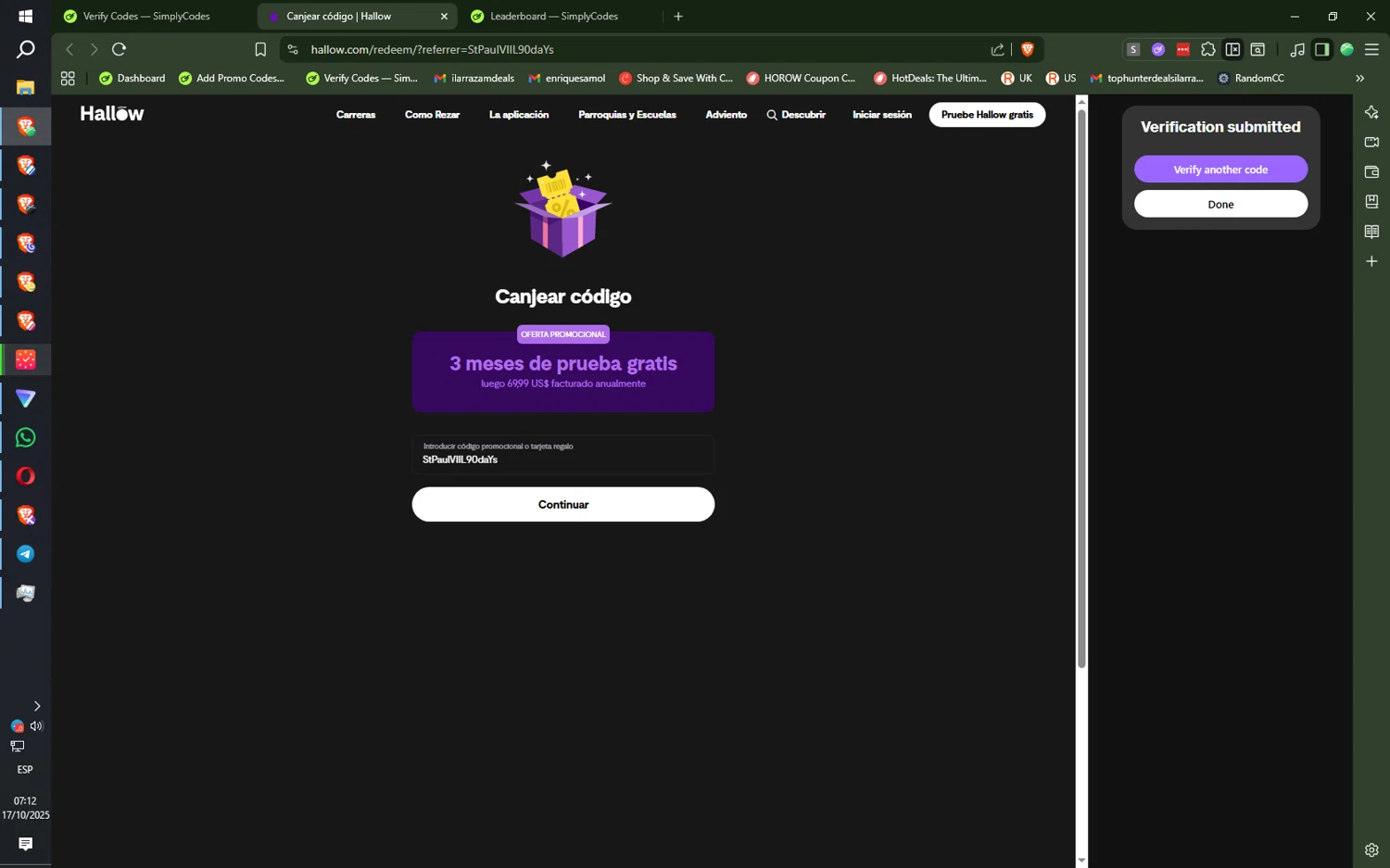This screenshot has height=868, width=1390.
Task: Open new tab with plus button
Action: (x=678, y=16)
